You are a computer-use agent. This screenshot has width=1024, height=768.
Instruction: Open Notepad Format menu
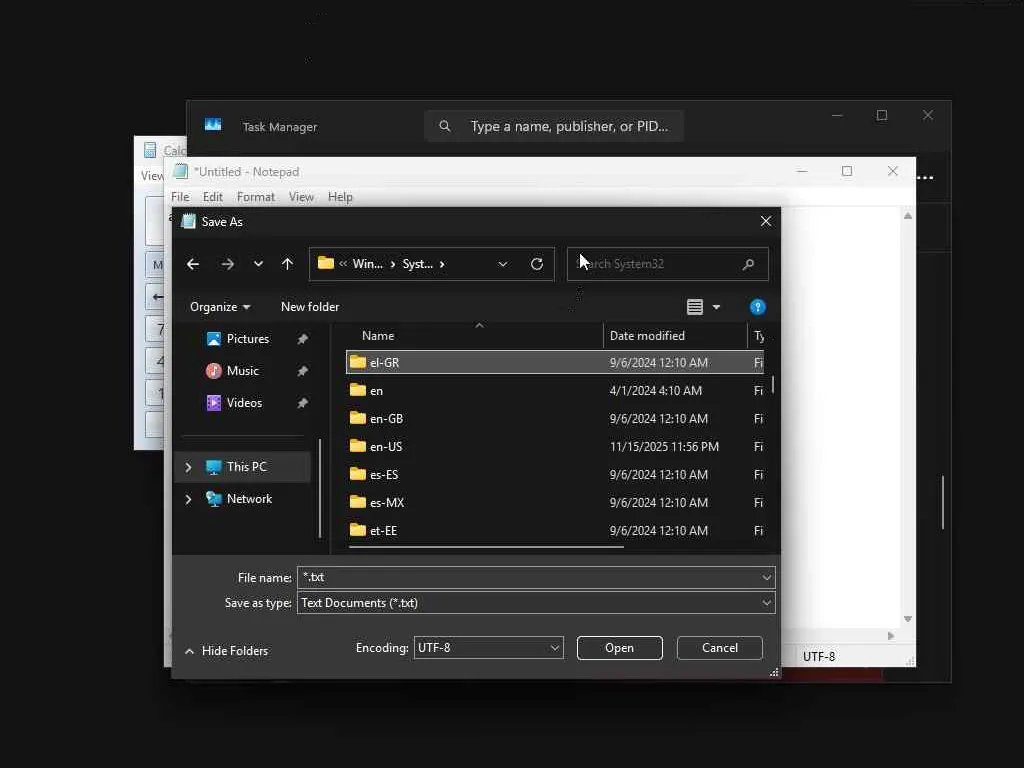point(256,197)
